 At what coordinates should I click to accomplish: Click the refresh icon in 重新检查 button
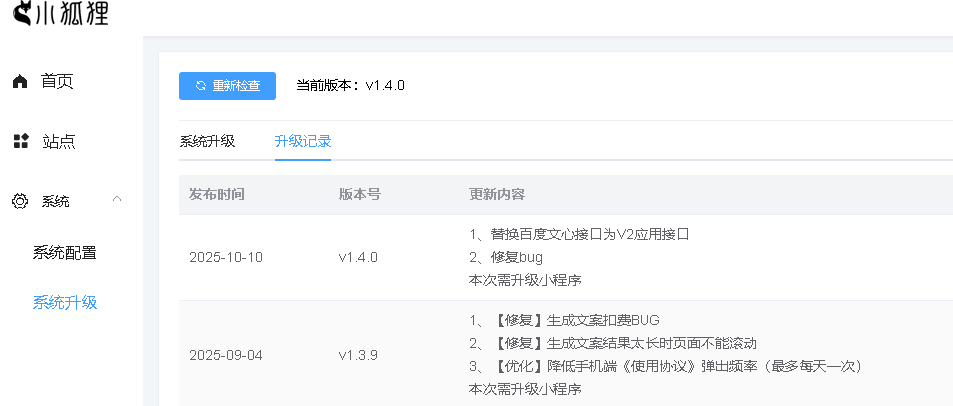(201, 86)
